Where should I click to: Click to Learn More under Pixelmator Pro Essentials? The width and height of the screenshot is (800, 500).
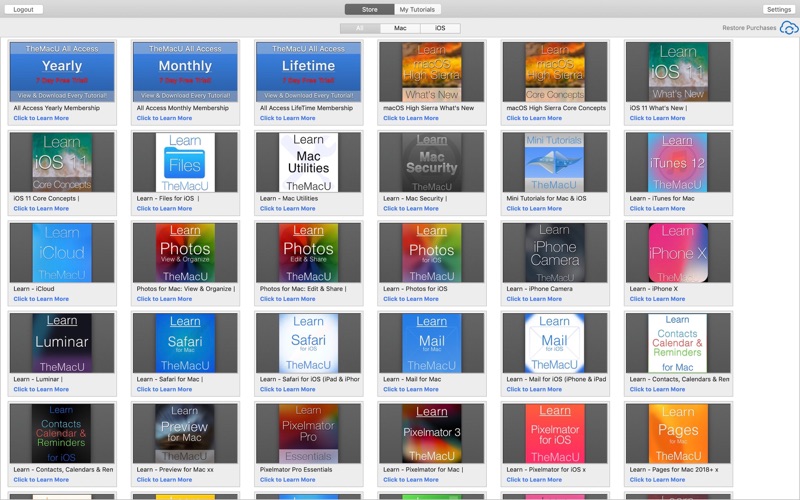pos(287,479)
